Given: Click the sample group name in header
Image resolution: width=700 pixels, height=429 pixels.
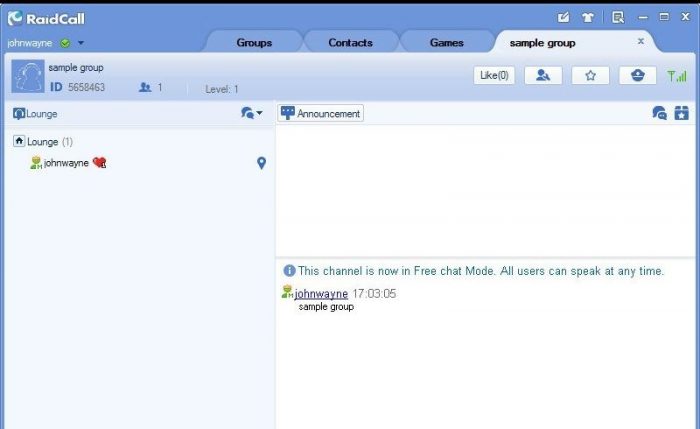Looking at the screenshot, I should (x=76, y=68).
